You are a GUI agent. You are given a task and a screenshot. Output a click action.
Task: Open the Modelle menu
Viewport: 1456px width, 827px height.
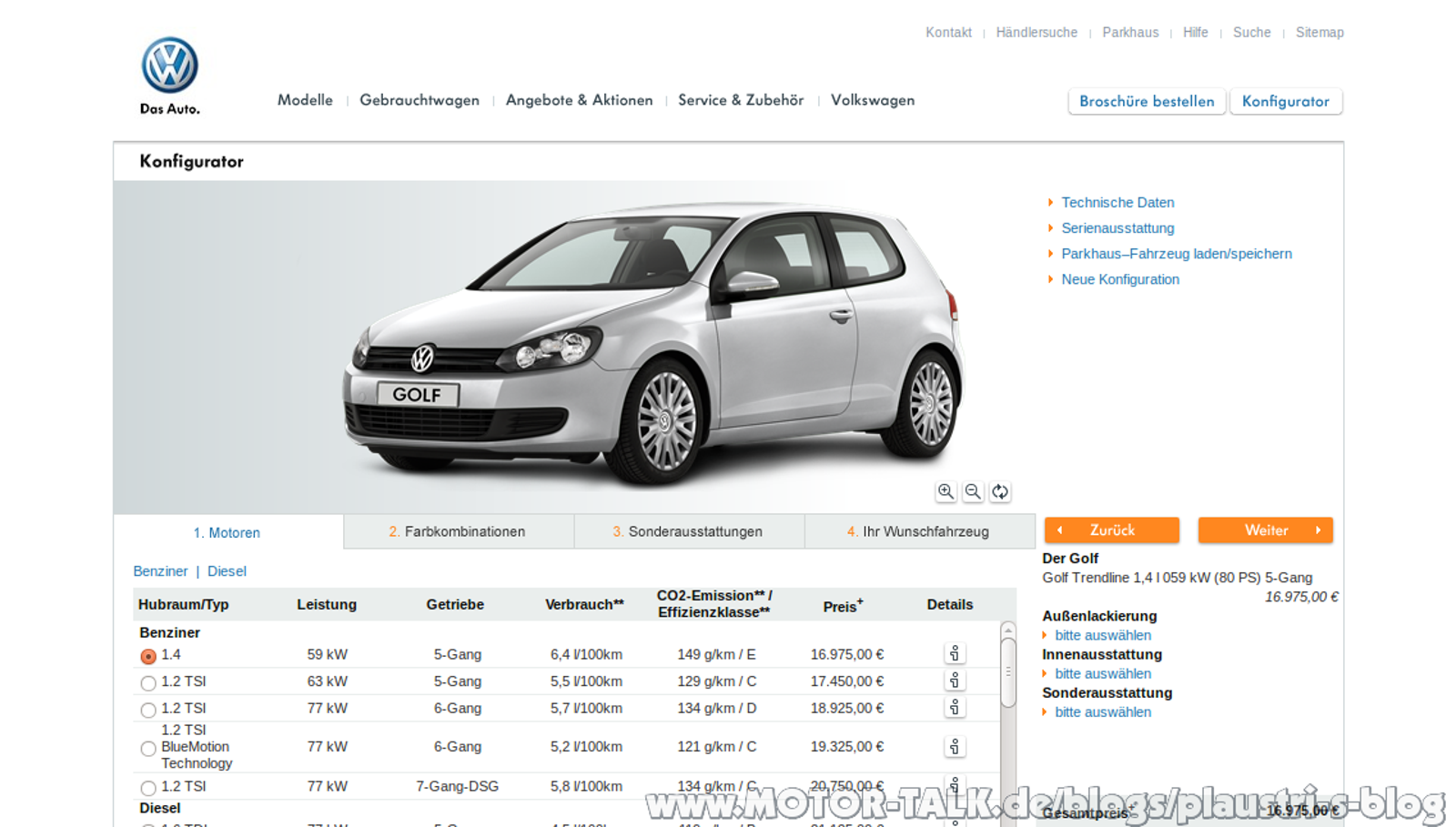click(x=305, y=100)
